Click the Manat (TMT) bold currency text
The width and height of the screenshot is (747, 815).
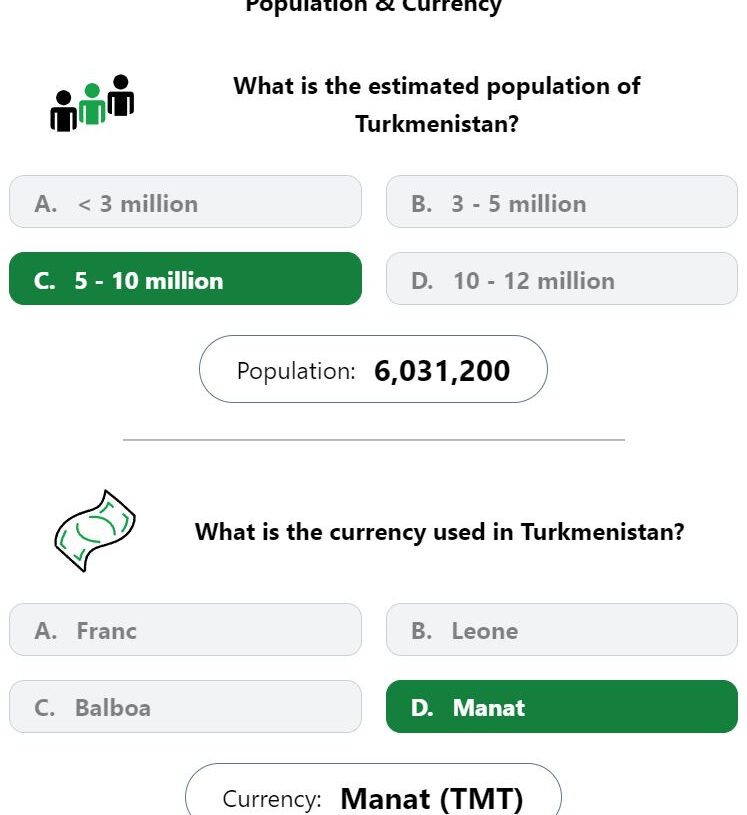431,799
